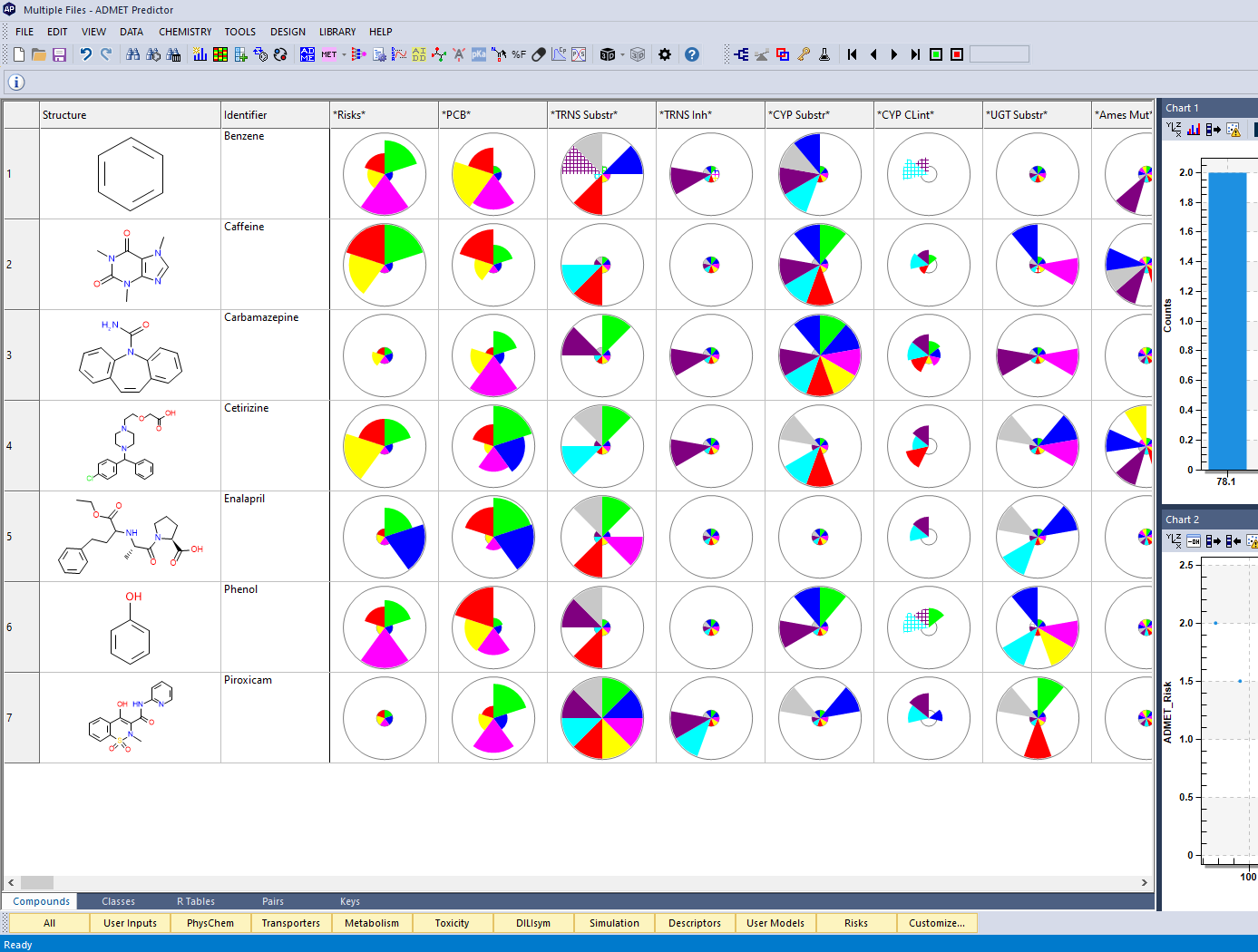Click Benzene's Risks pie chart

pyautogui.click(x=385, y=174)
